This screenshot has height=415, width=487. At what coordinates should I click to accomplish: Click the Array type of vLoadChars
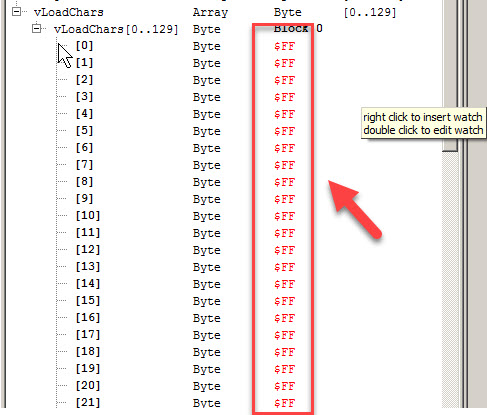point(210,13)
